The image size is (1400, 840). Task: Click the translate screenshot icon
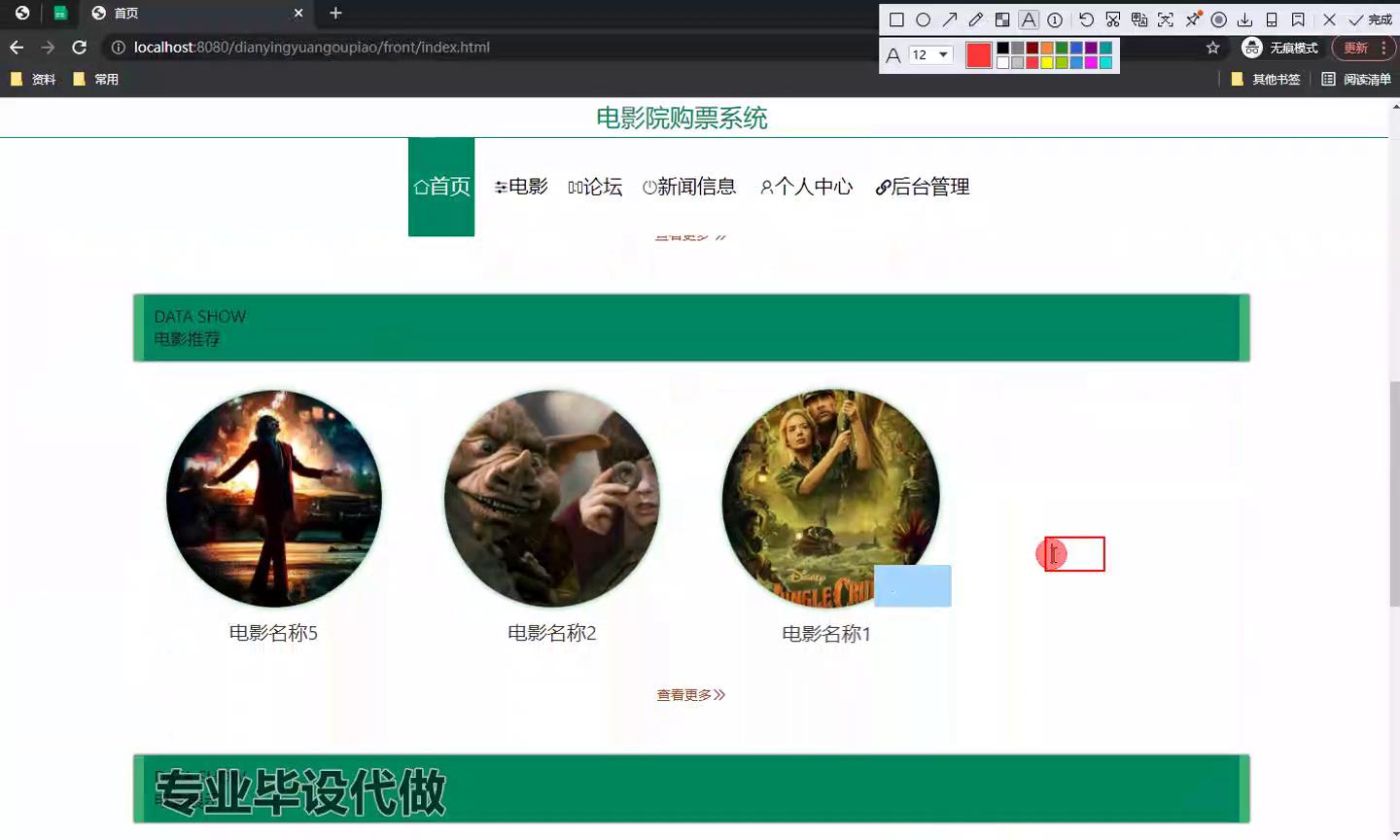[x=1139, y=19]
